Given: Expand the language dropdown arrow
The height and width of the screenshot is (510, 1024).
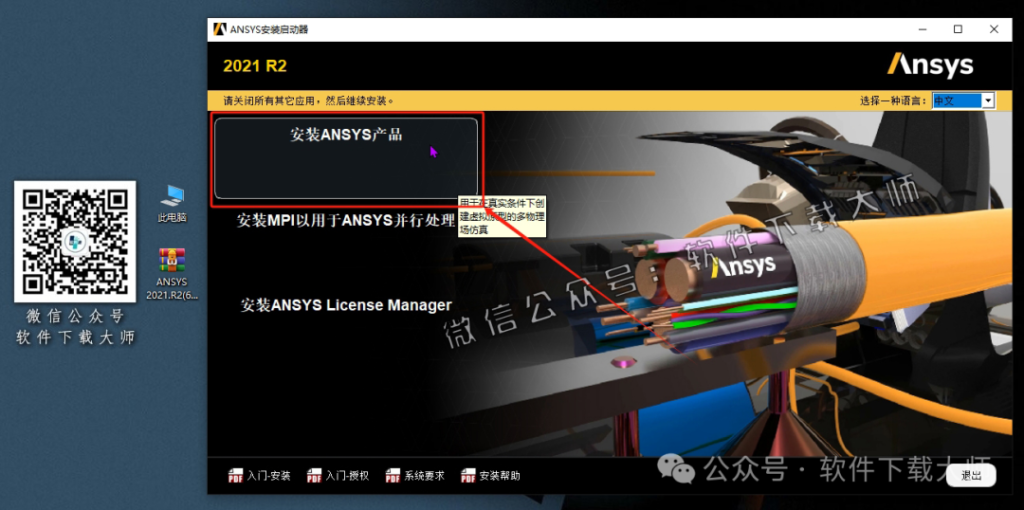Looking at the screenshot, I should (x=988, y=100).
